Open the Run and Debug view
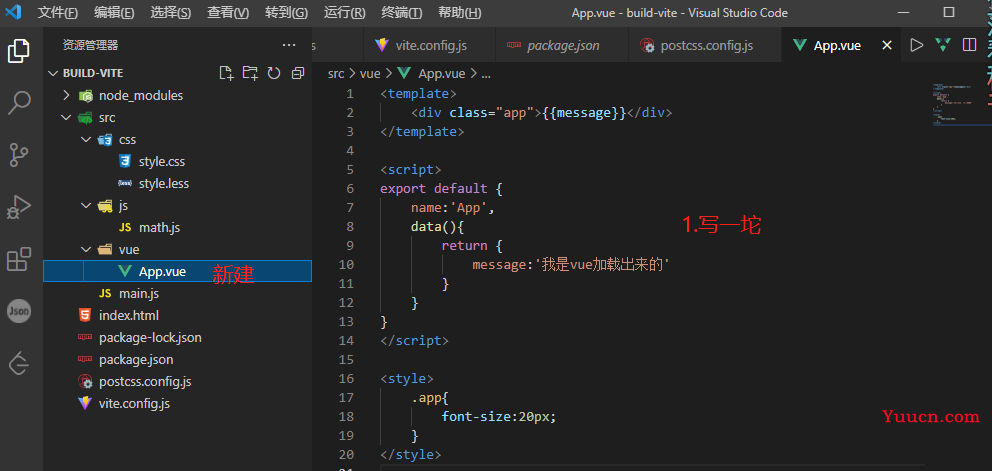The image size is (992, 471). [x=19, y=207]
